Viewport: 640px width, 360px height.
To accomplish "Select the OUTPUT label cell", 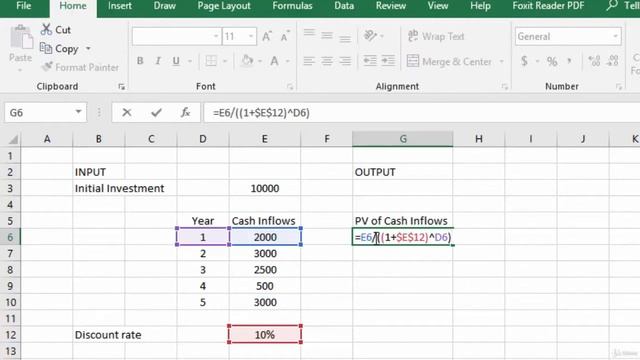I will coord(402,172).
